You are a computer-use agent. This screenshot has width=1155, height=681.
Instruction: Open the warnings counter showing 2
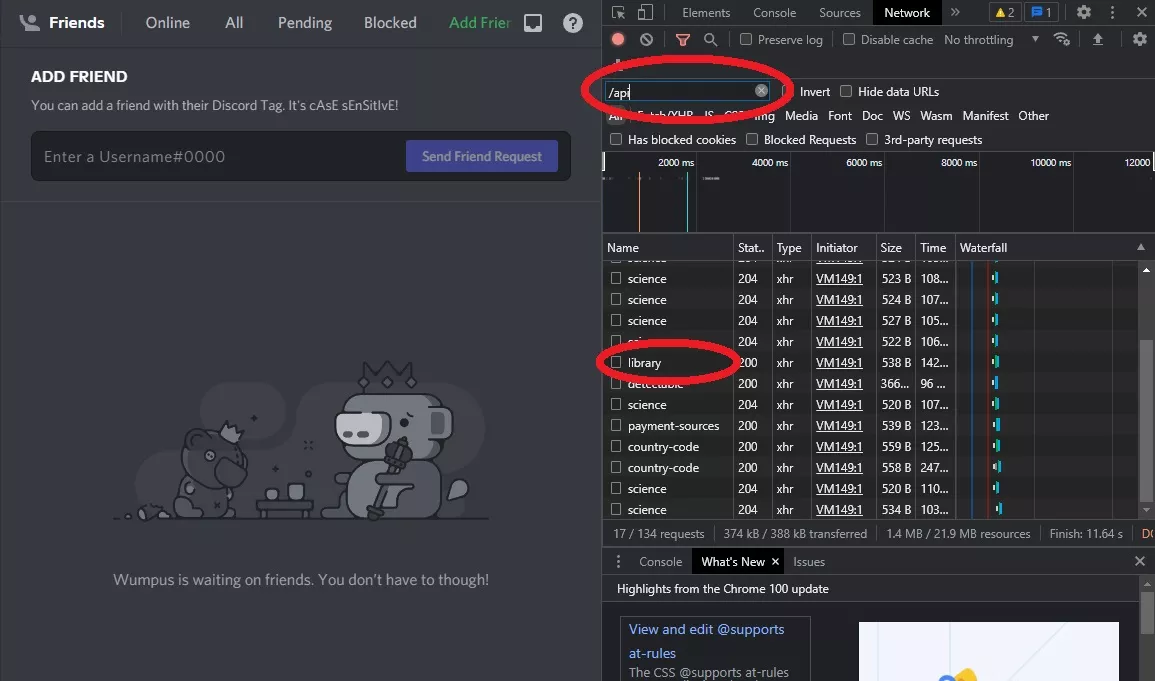pyautogui.click(x=1005, y=13)
